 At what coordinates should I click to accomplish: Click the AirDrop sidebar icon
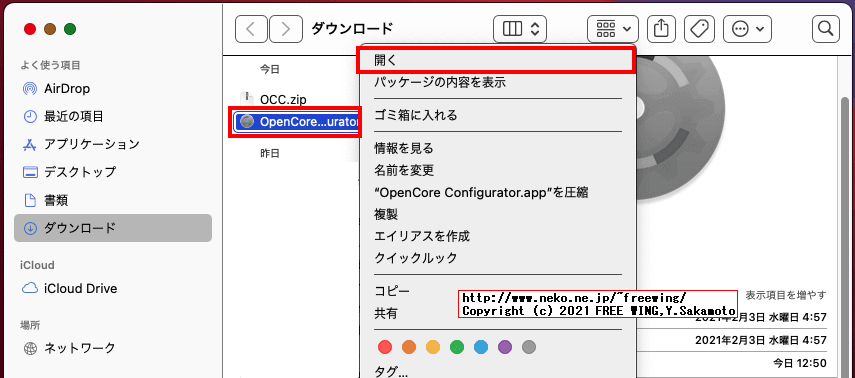[30, 88]
